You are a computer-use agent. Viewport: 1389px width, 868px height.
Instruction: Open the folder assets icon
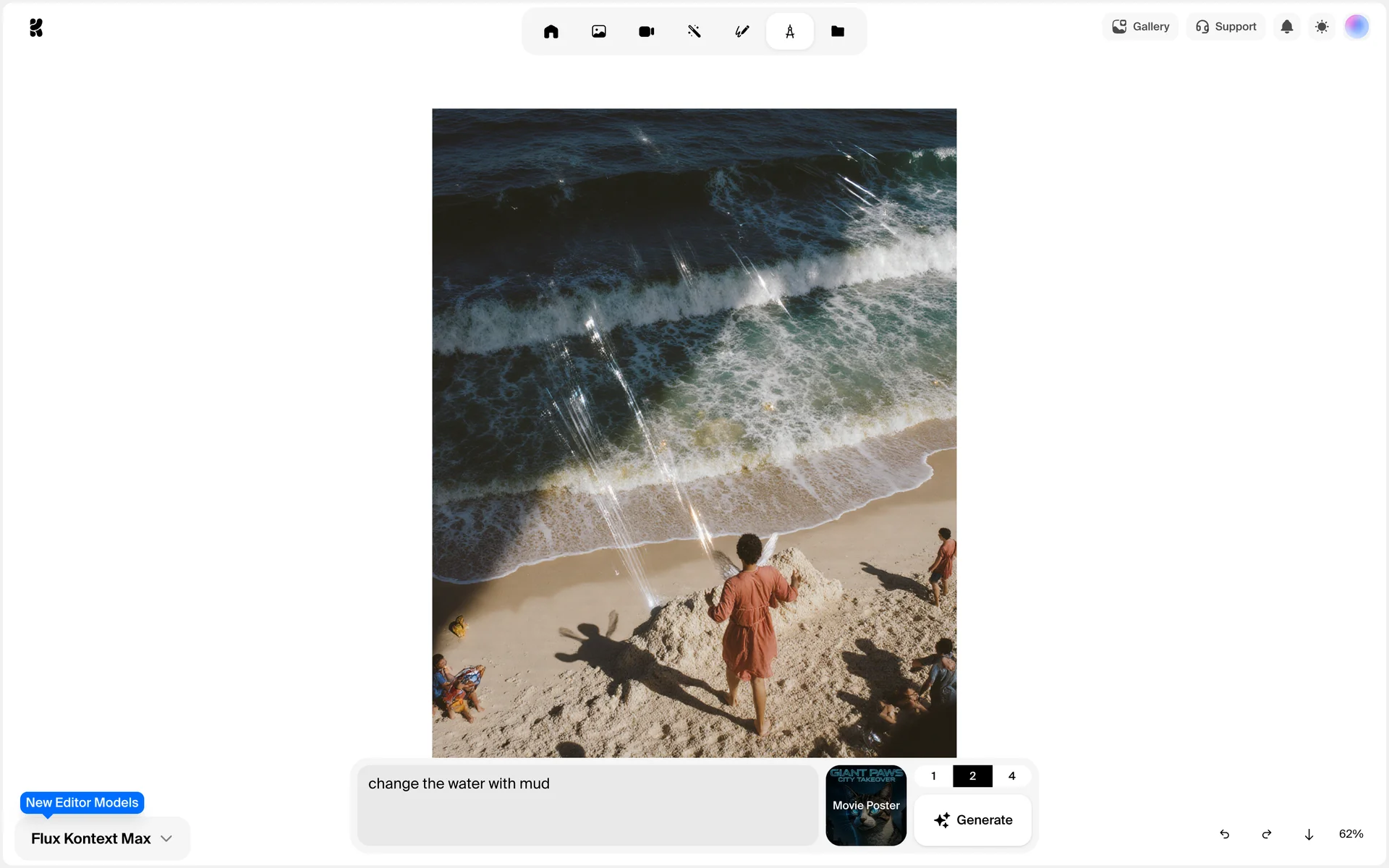coord(837,31)
